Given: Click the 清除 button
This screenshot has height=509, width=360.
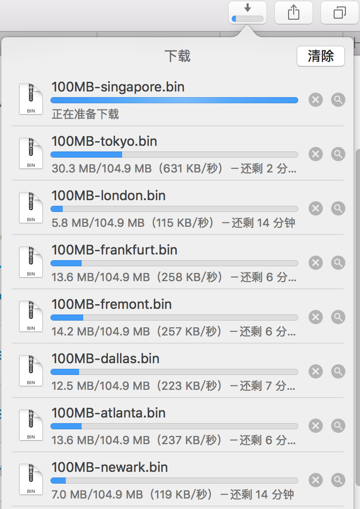Looking at the screenshot, I should (321, 56).
